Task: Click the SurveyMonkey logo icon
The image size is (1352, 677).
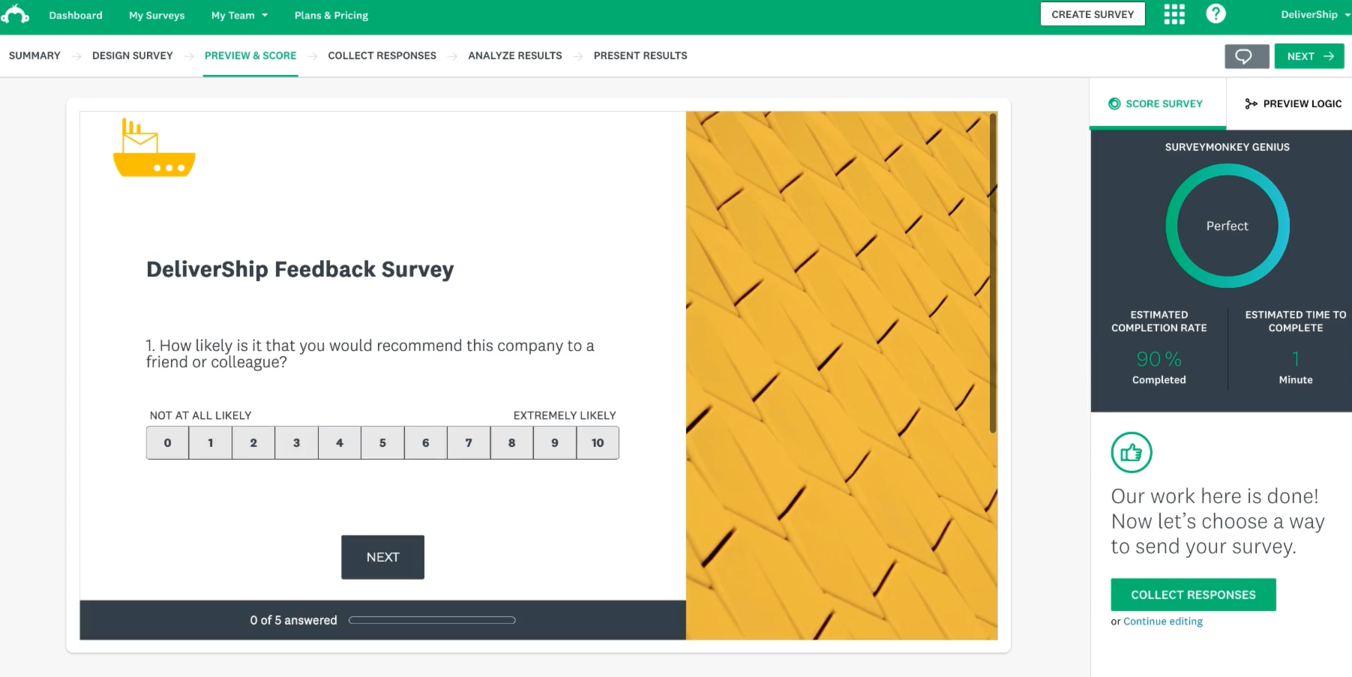Action: (15, 14)
